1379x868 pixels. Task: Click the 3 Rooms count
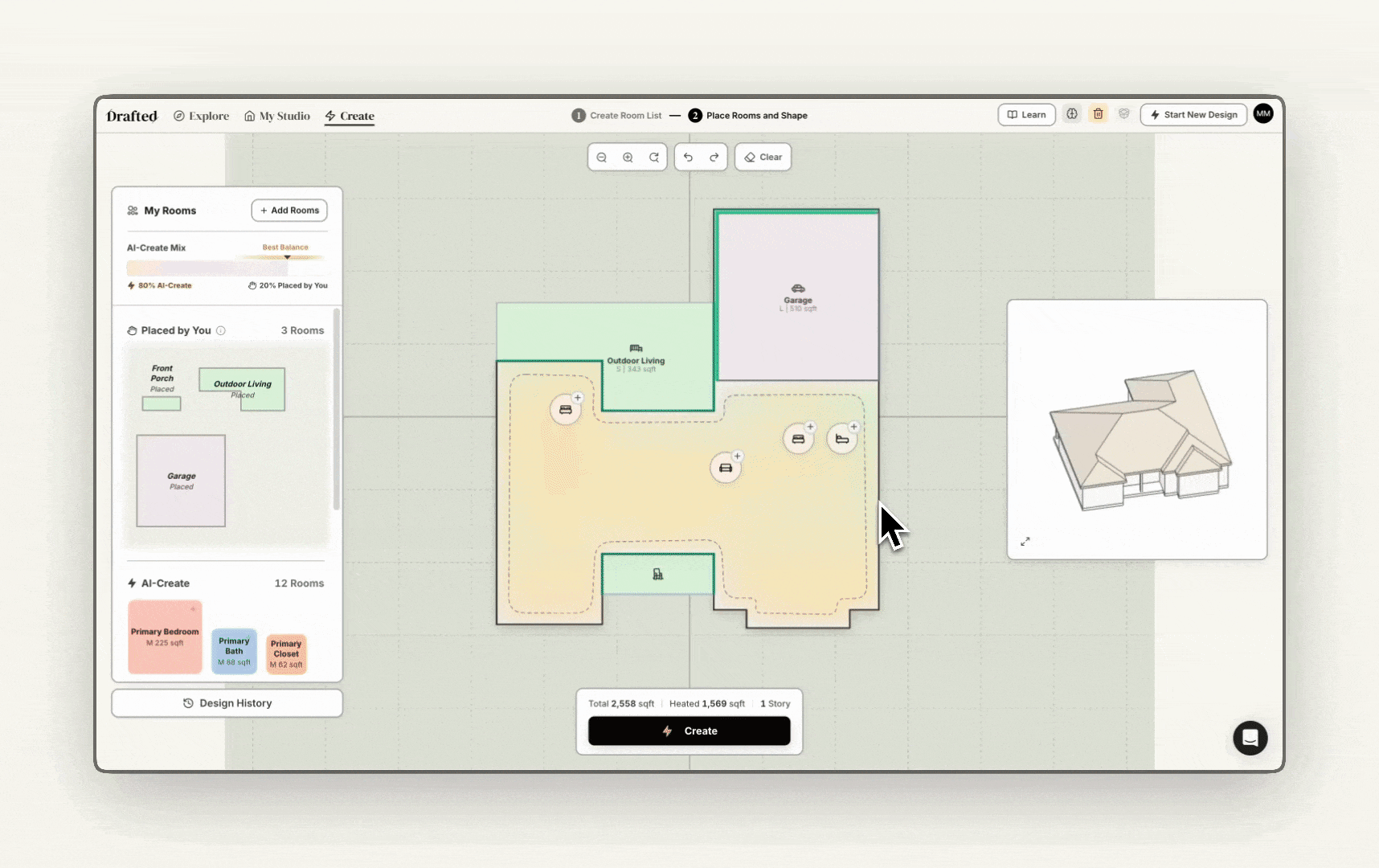coord(302,330)
